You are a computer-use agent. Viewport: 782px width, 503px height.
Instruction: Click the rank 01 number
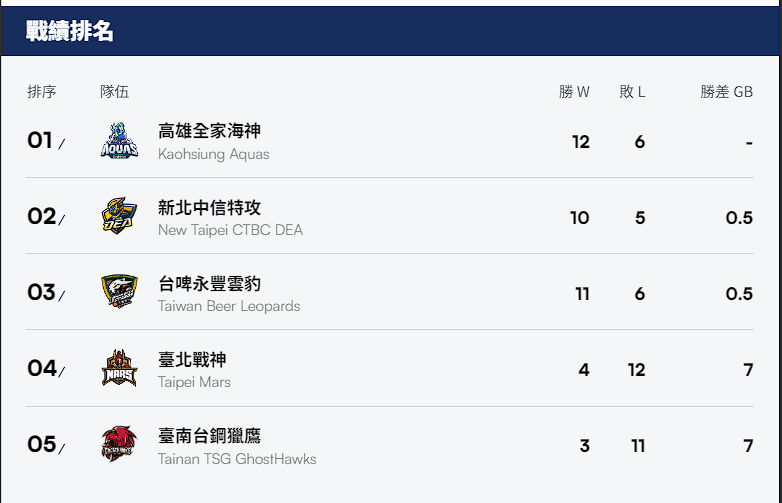click(x=40, y=141)
